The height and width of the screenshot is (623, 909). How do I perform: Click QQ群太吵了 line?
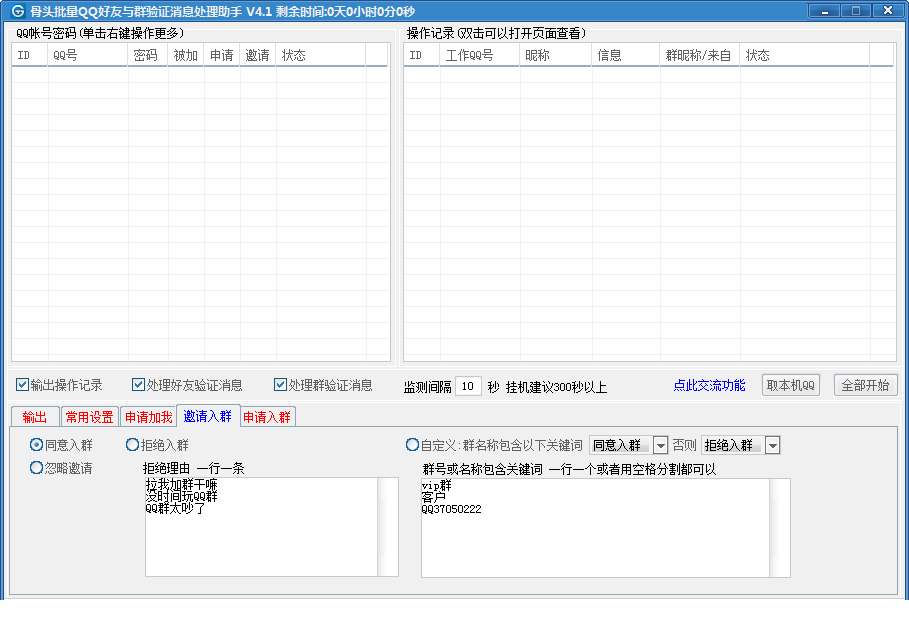point(176,509)
